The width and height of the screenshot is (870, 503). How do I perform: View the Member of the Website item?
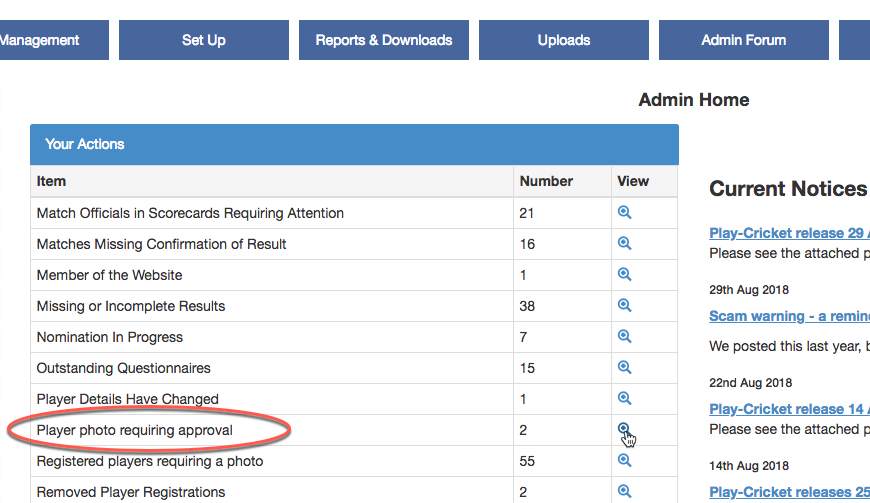[624, 275]
